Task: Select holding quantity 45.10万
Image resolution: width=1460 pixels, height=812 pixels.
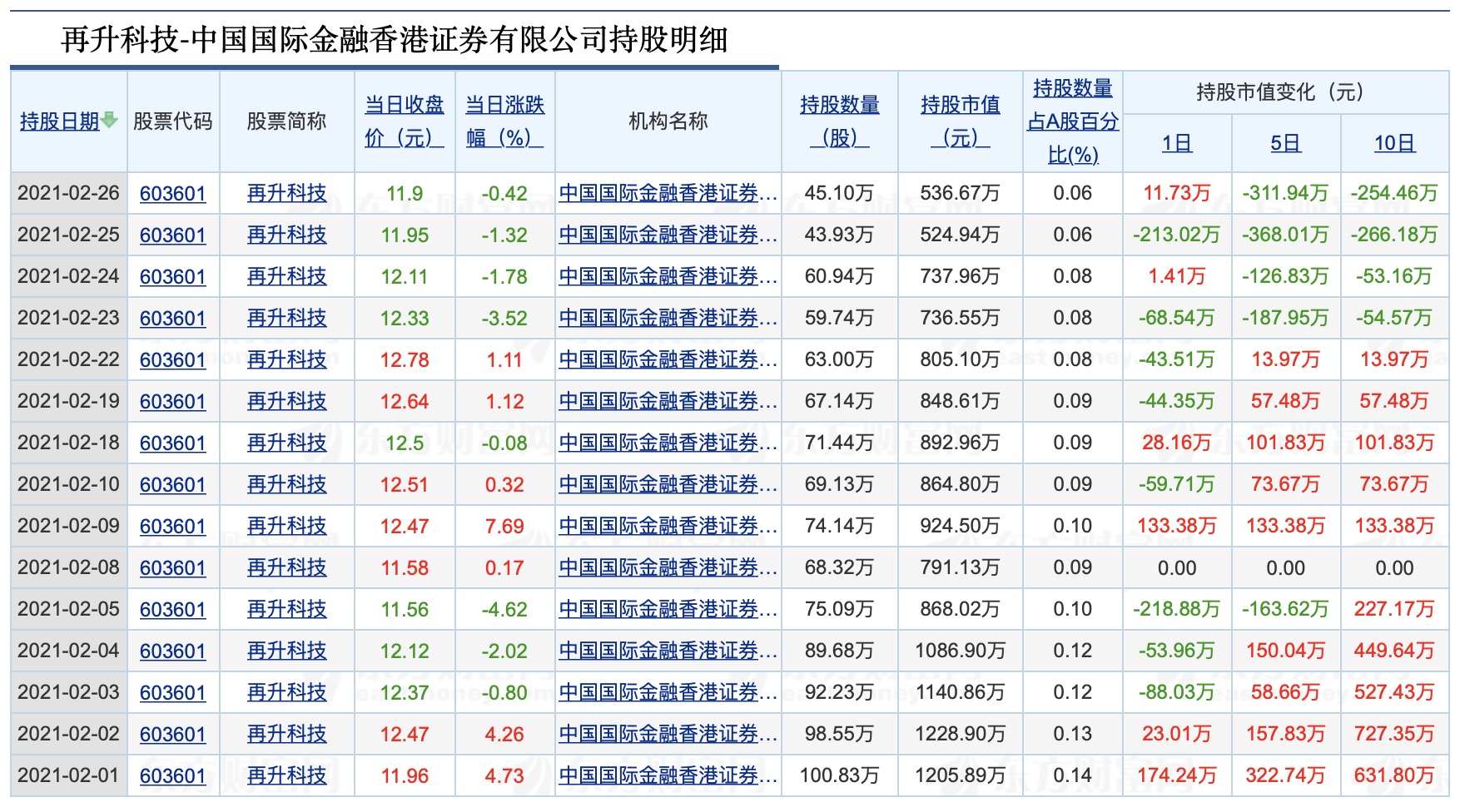Action: 840,194
